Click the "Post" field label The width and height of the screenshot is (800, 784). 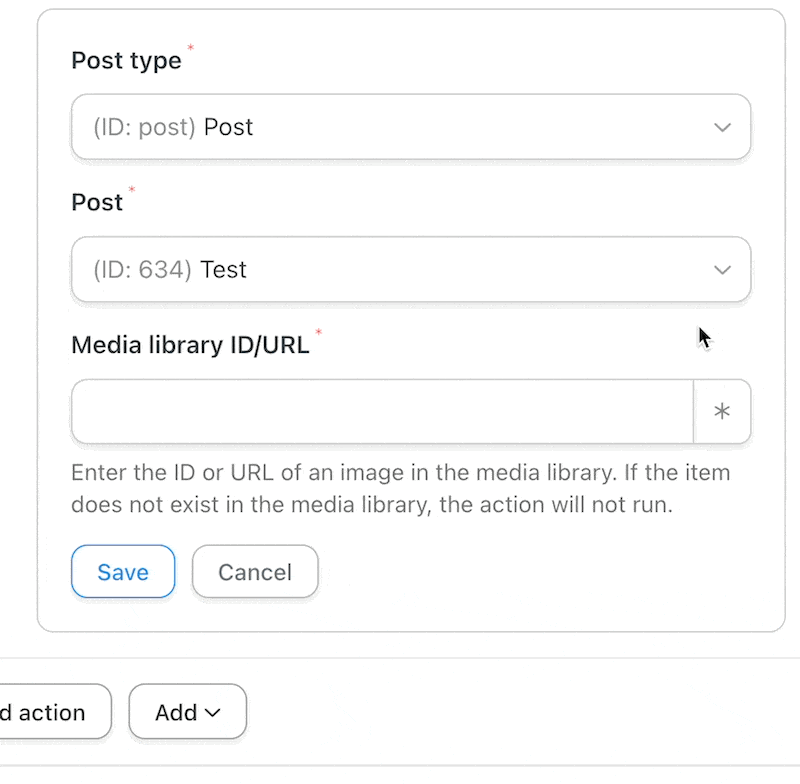click(x=97, y=203)
